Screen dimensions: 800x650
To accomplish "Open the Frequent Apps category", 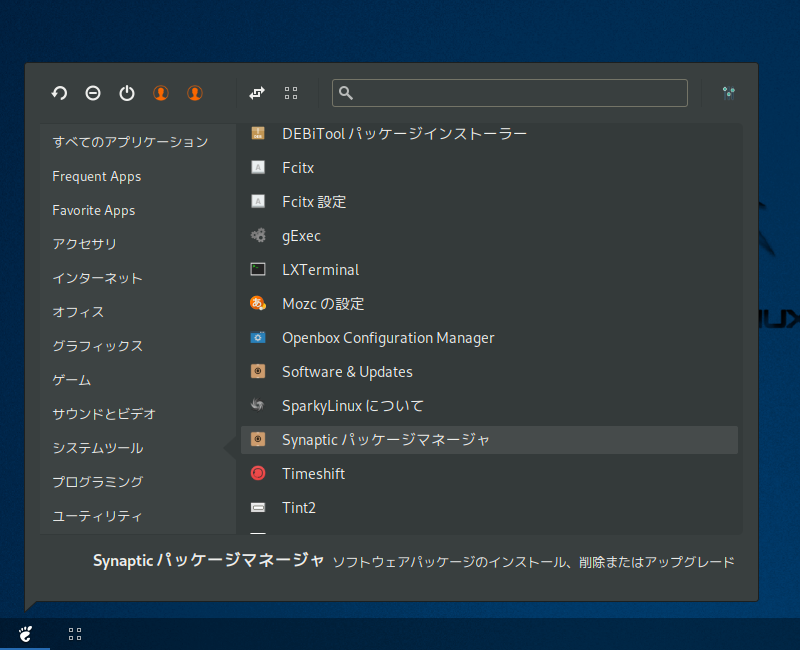I will coord(96,176).
